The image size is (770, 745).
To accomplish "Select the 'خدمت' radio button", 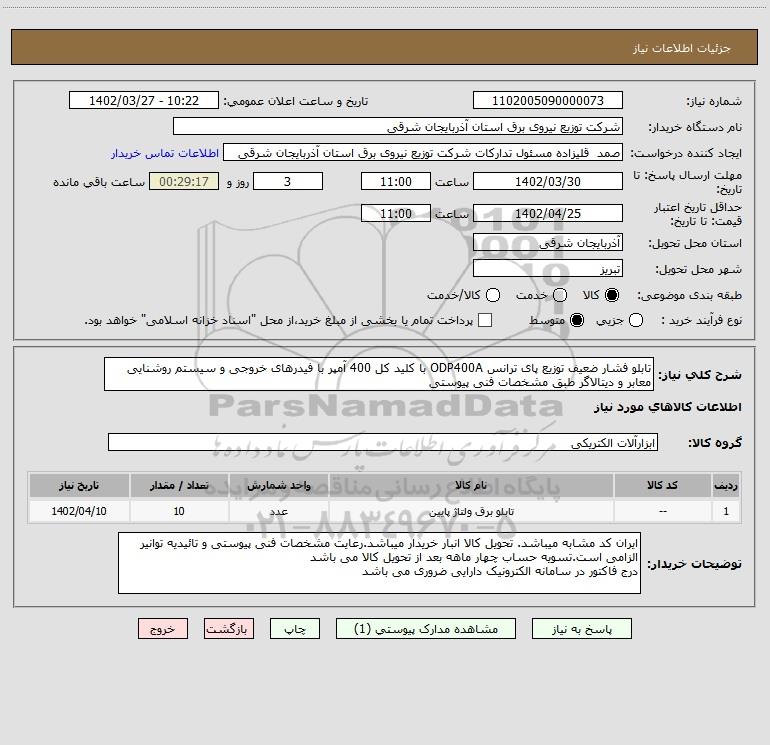I will [560, 295].
